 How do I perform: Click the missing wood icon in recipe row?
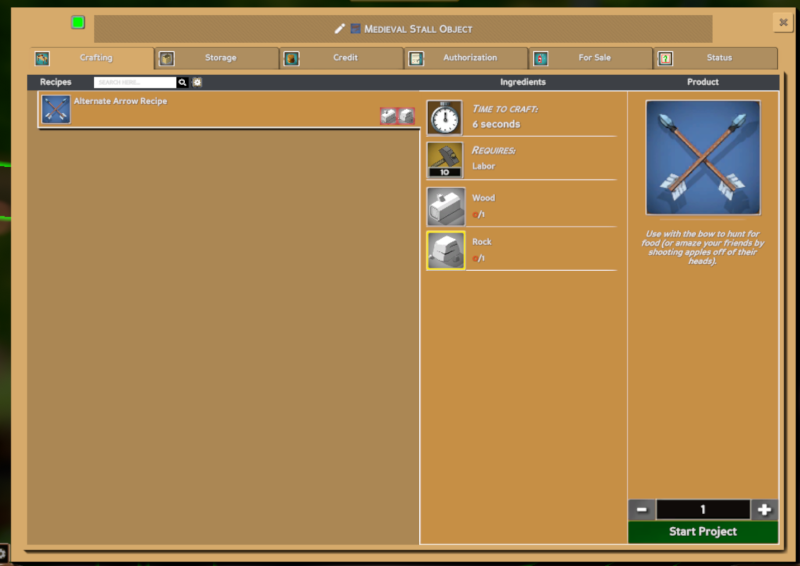pyautogui.click(x=388, y=116)
